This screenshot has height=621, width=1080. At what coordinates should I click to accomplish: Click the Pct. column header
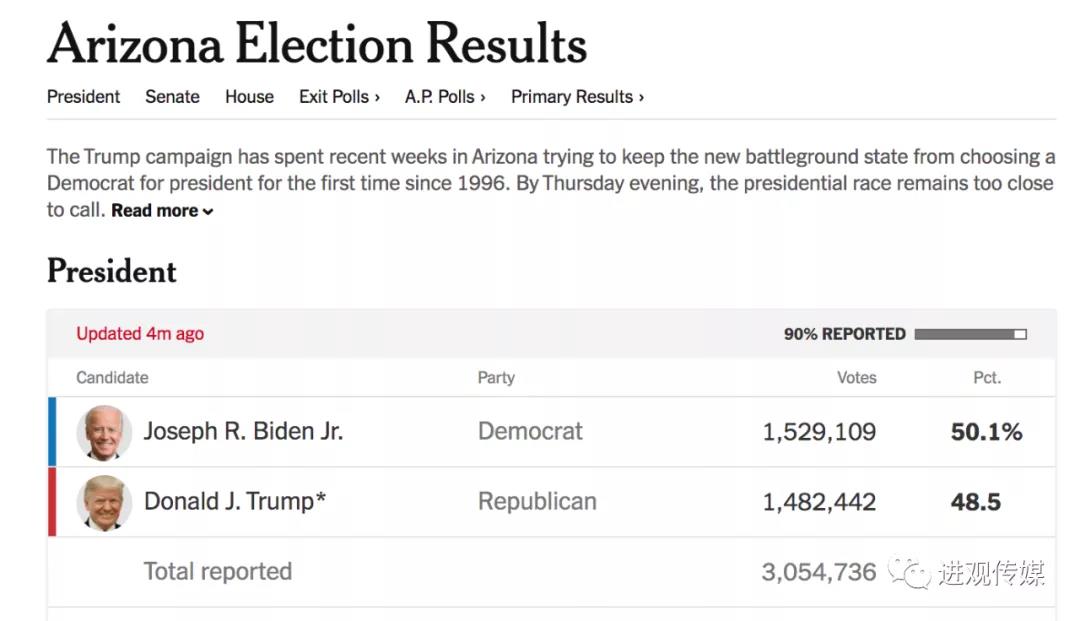tap(986, 378)
